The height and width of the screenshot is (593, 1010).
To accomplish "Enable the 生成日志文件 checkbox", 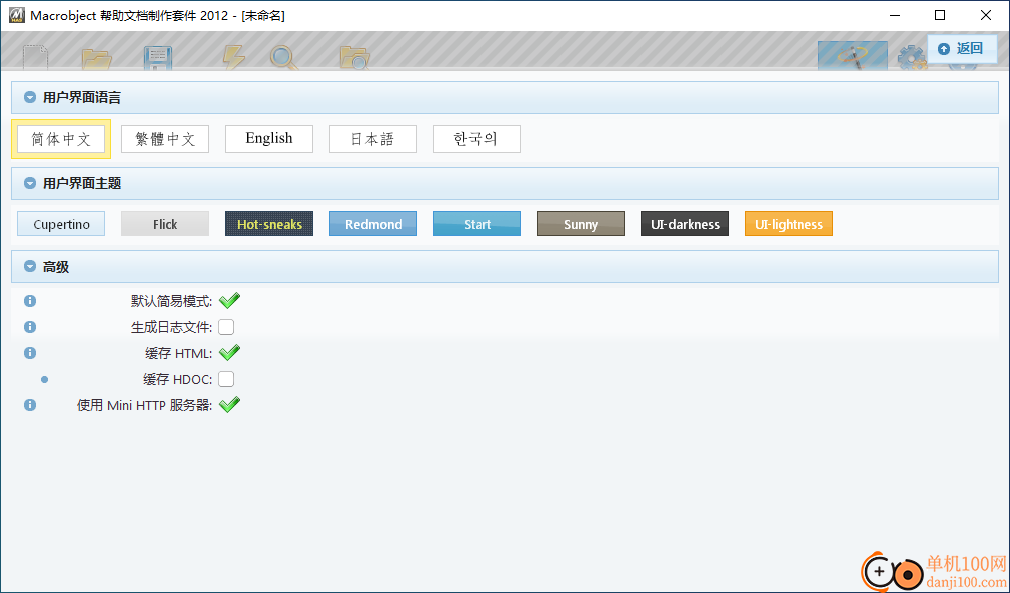I will [226, 327].
